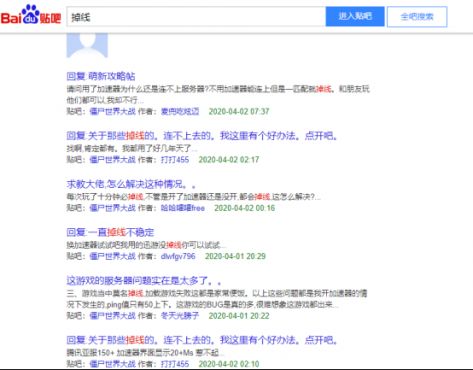Open the first 关于那些掉线的 reply result
Viewport: 473px width, 370px height.
(202, 136)
